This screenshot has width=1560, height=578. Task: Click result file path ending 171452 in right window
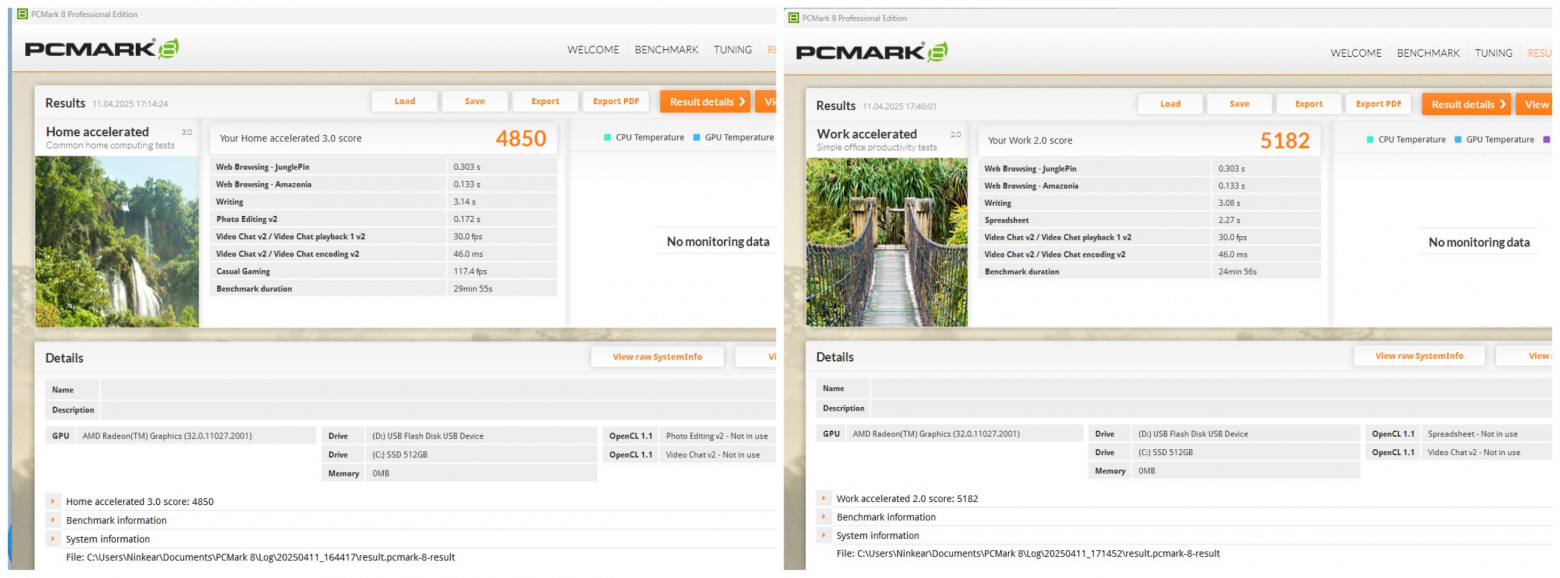coord(1028,553)
